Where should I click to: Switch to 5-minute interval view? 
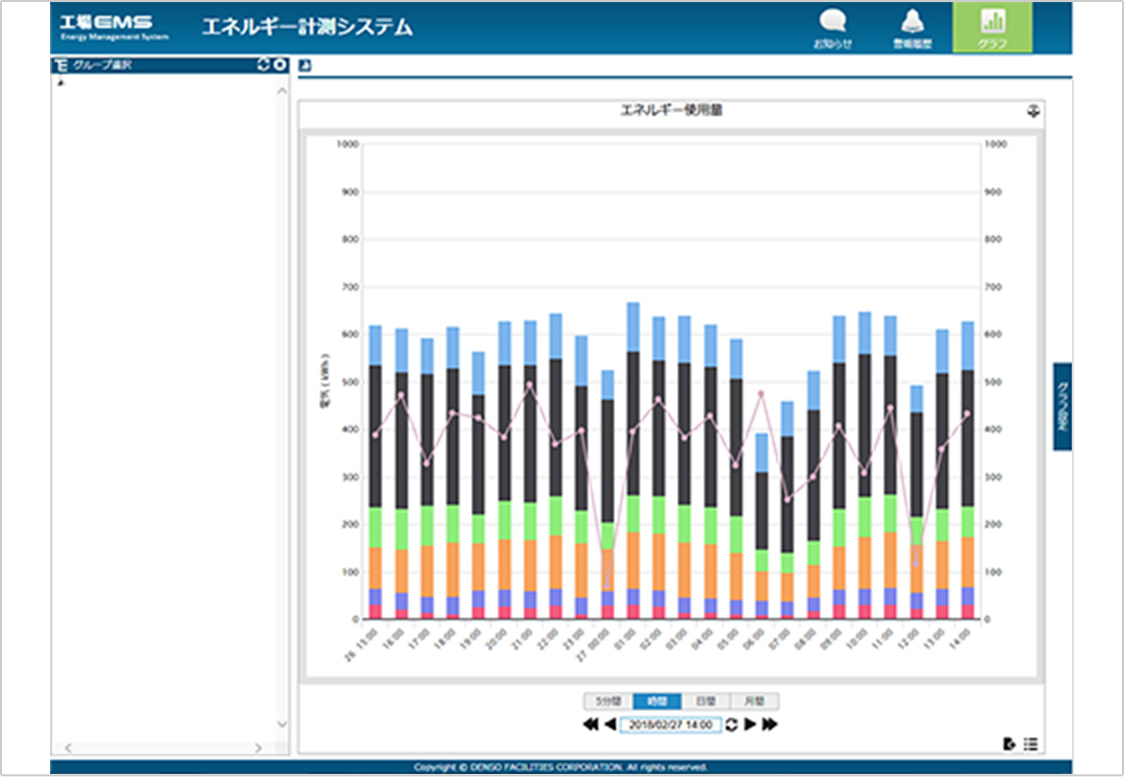(x=608, y=701)
